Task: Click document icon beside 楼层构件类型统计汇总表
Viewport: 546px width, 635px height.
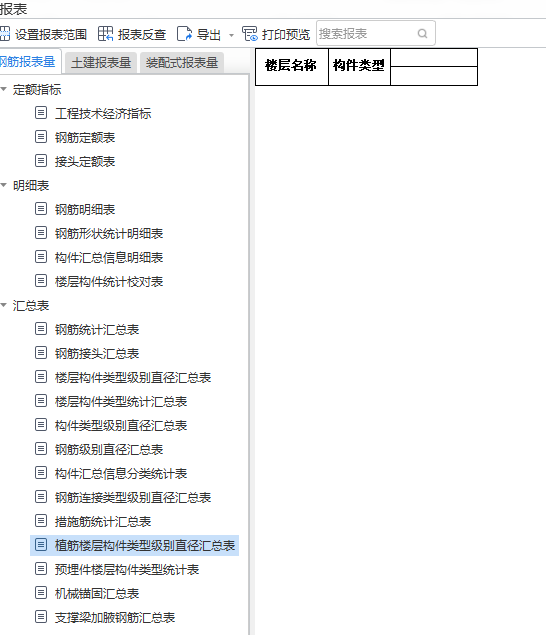Action: (41, 401)
